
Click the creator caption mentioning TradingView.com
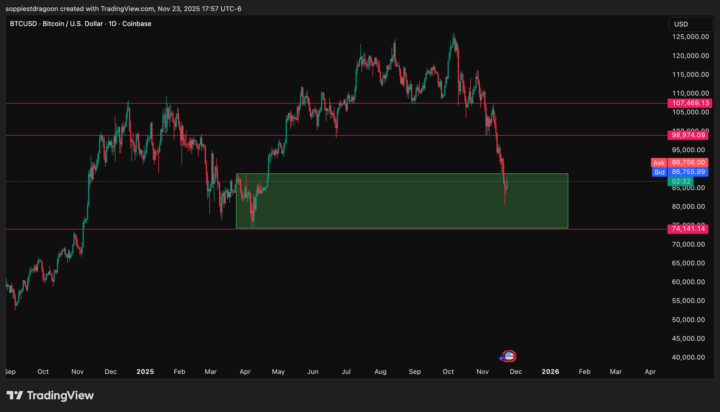[124, 9]
